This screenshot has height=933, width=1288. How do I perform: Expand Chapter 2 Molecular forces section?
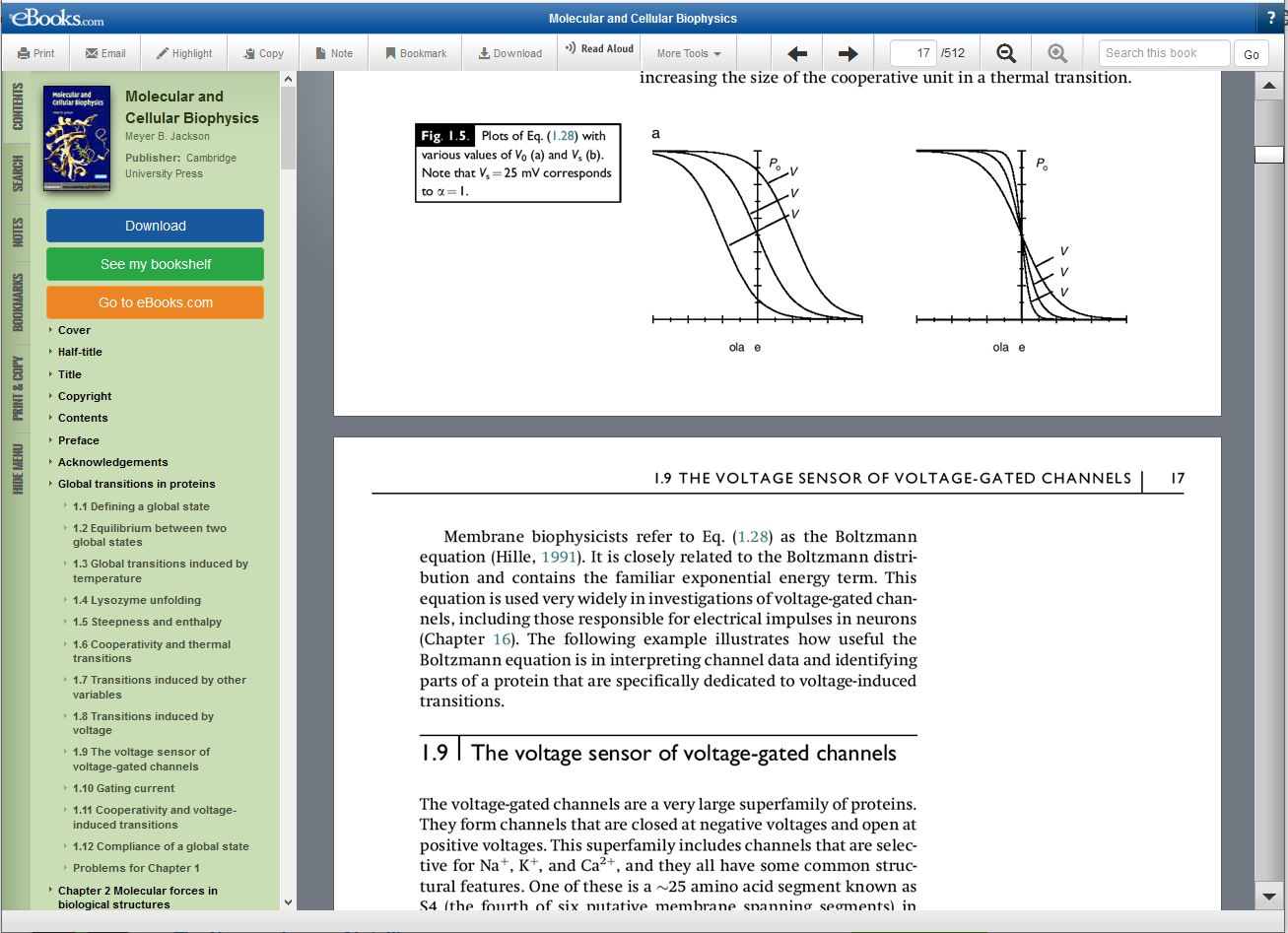(51, 891)
